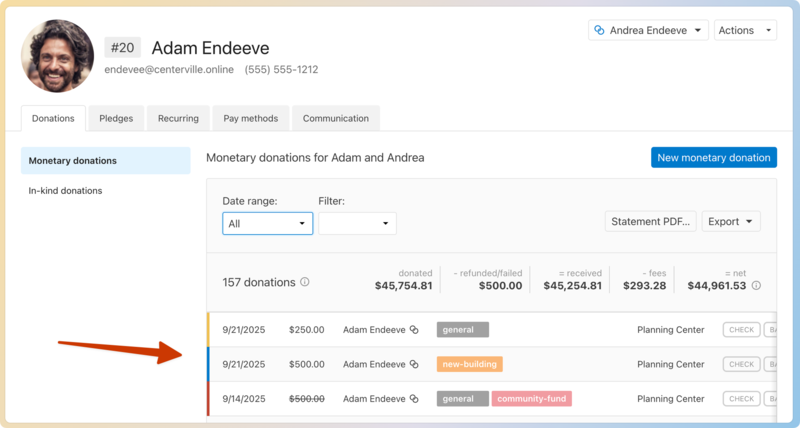Screen dimensions: 800x428
Task: Open the Andrea Endeeve joint donor dropdown
Action: pyautogui.click(x=648, y=31)
